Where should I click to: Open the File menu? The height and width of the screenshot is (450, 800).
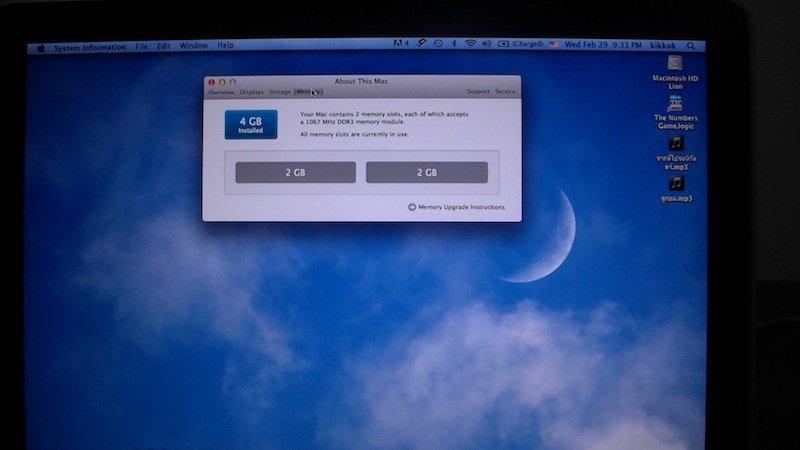pyautogui.click(x=141, y=46)
